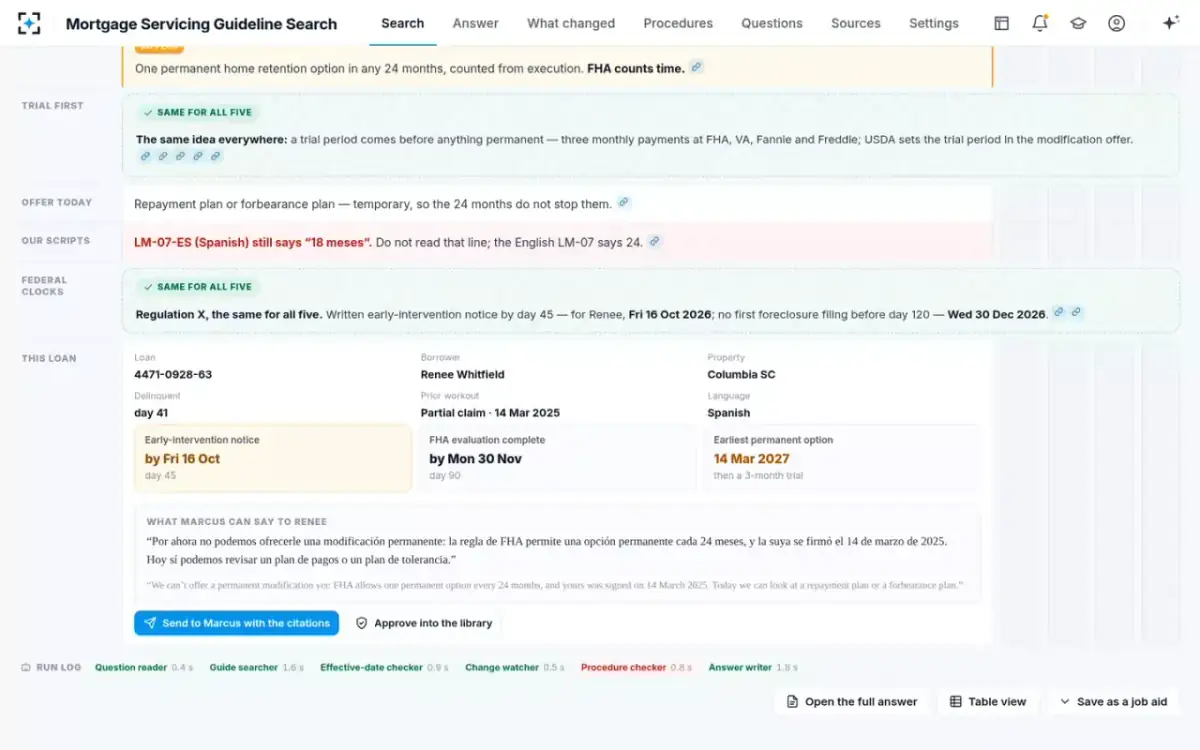Click Send to Marcus with the citations

(x=236, y=623)
